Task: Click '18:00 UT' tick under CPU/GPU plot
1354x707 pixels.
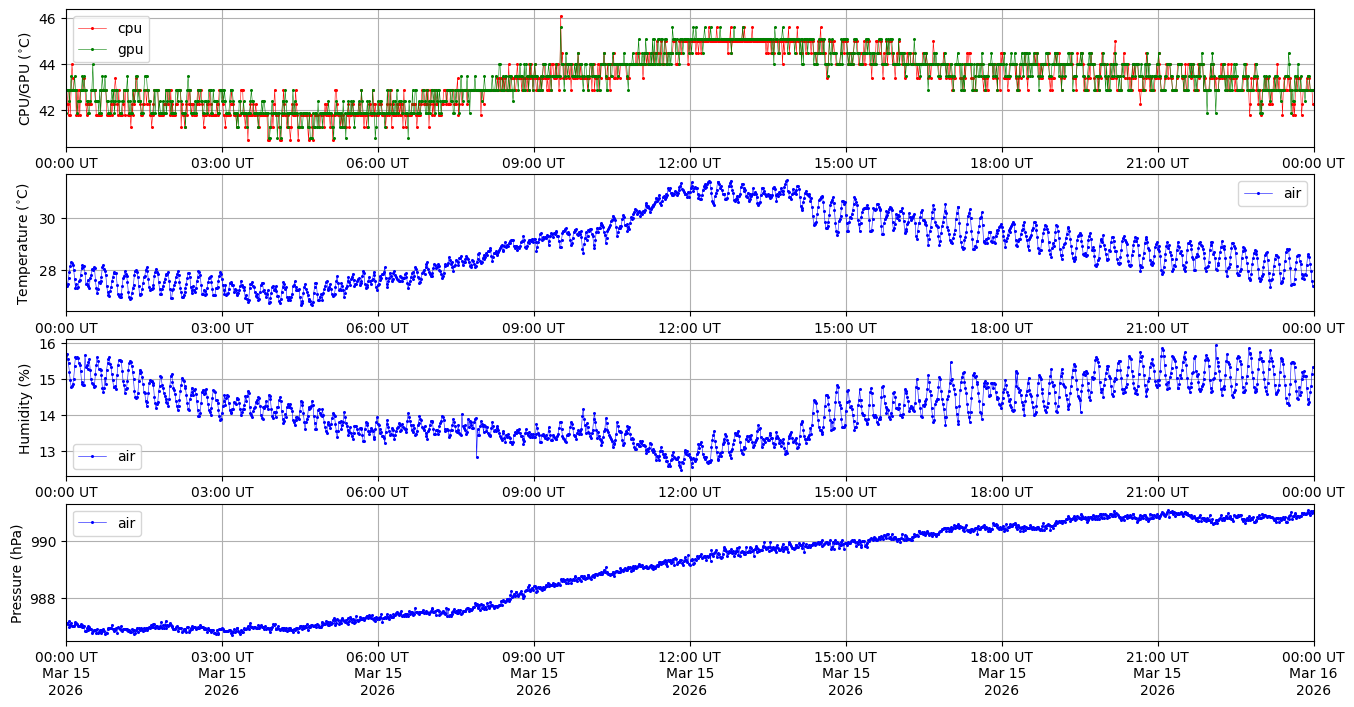Action: click(1001, 163)
